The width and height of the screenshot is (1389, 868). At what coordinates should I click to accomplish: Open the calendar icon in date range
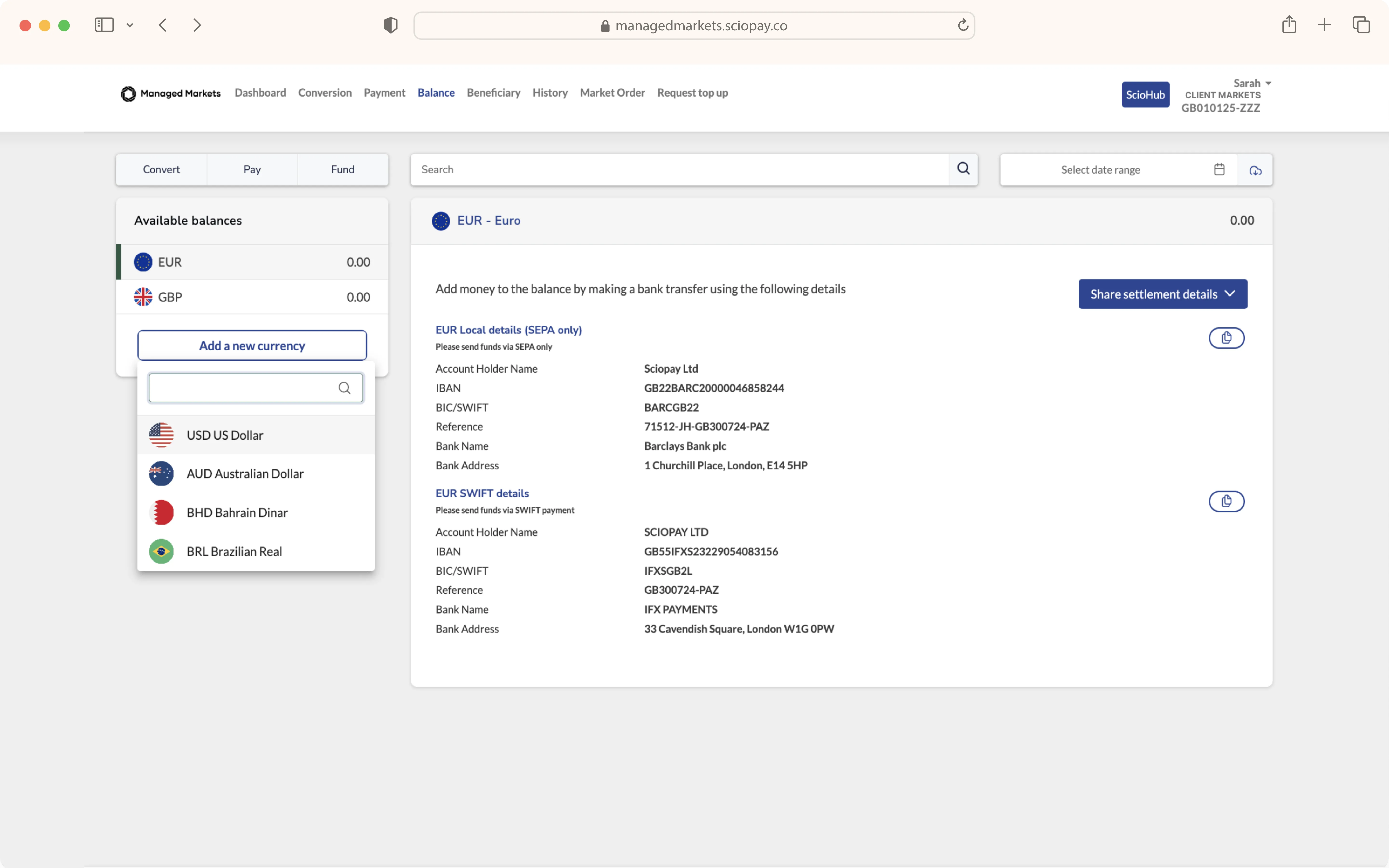(x=1219, y=169)
